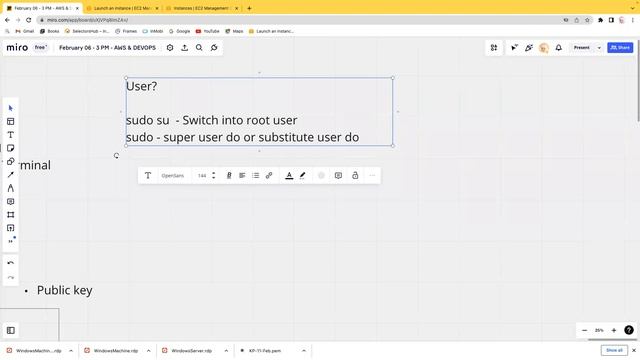Search the board with magnifier icon
640x360 pixels.
pos(199,48)
